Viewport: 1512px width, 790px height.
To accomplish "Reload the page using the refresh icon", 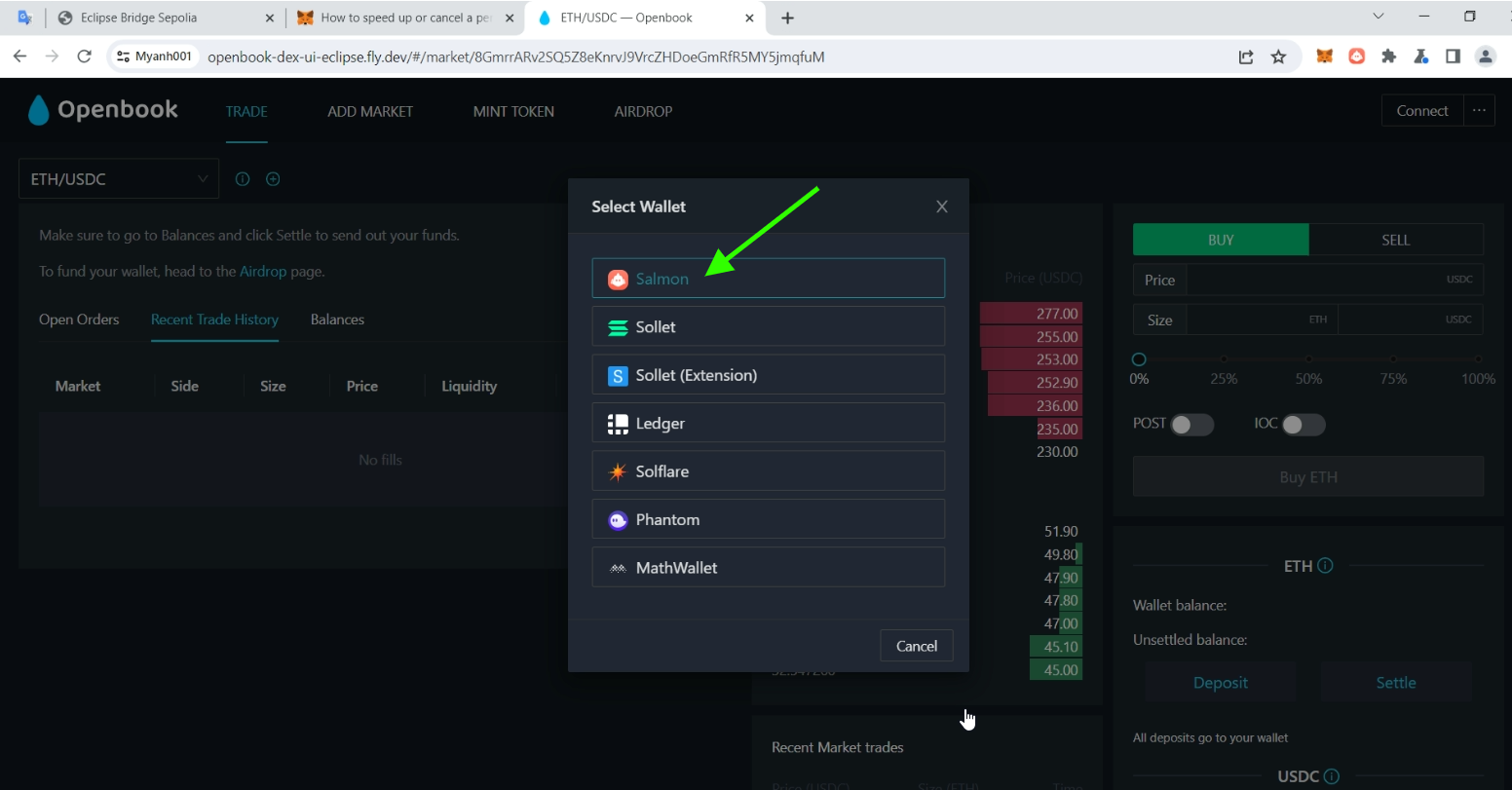I will (85, 56).
